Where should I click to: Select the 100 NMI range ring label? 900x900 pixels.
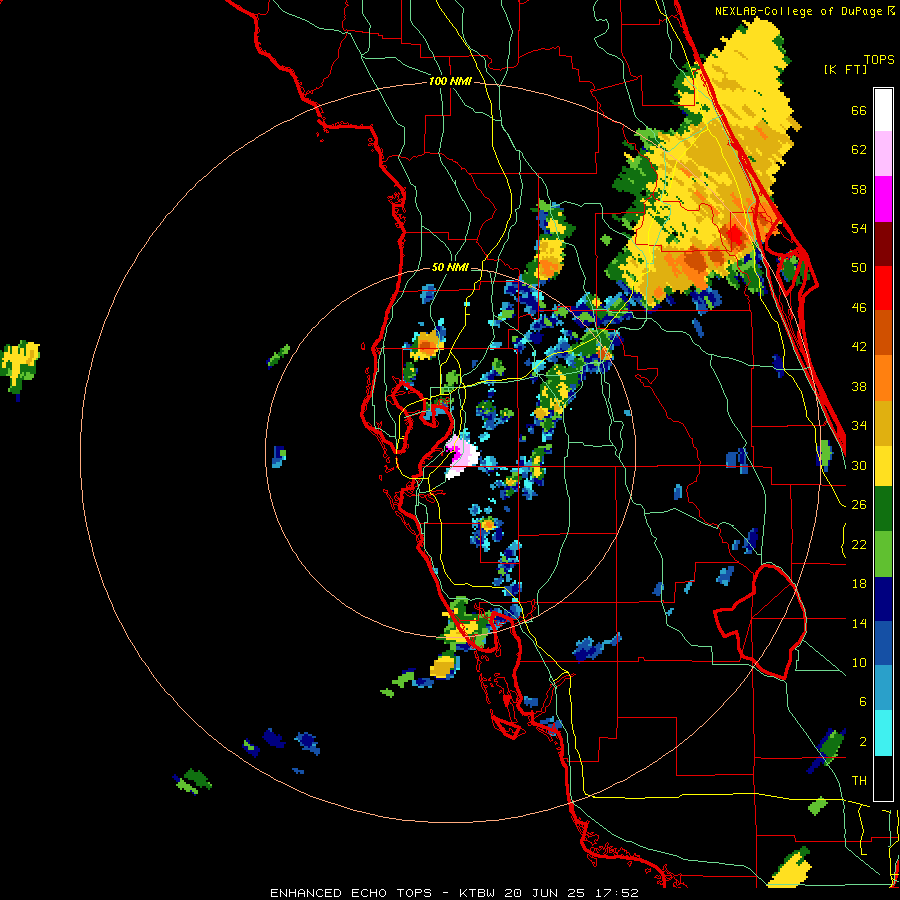pyautogui.click(x=450, y=82)
